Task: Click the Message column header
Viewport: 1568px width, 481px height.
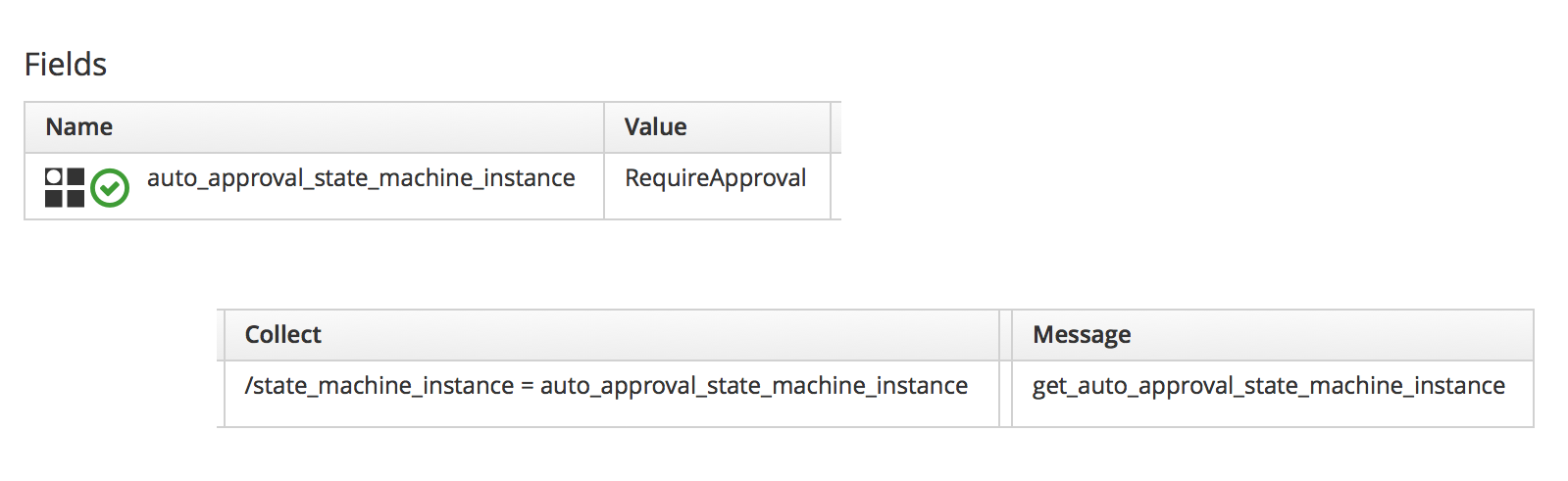Action: click(x=1082, y=335)
